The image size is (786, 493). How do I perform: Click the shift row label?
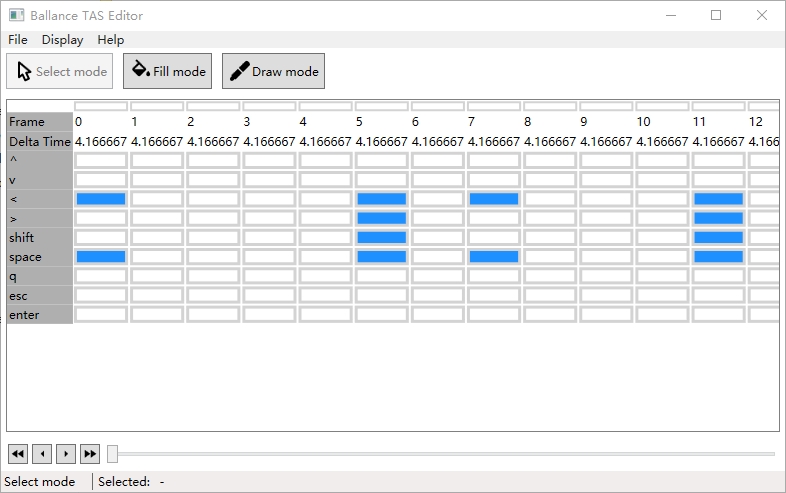coord(40,237)
